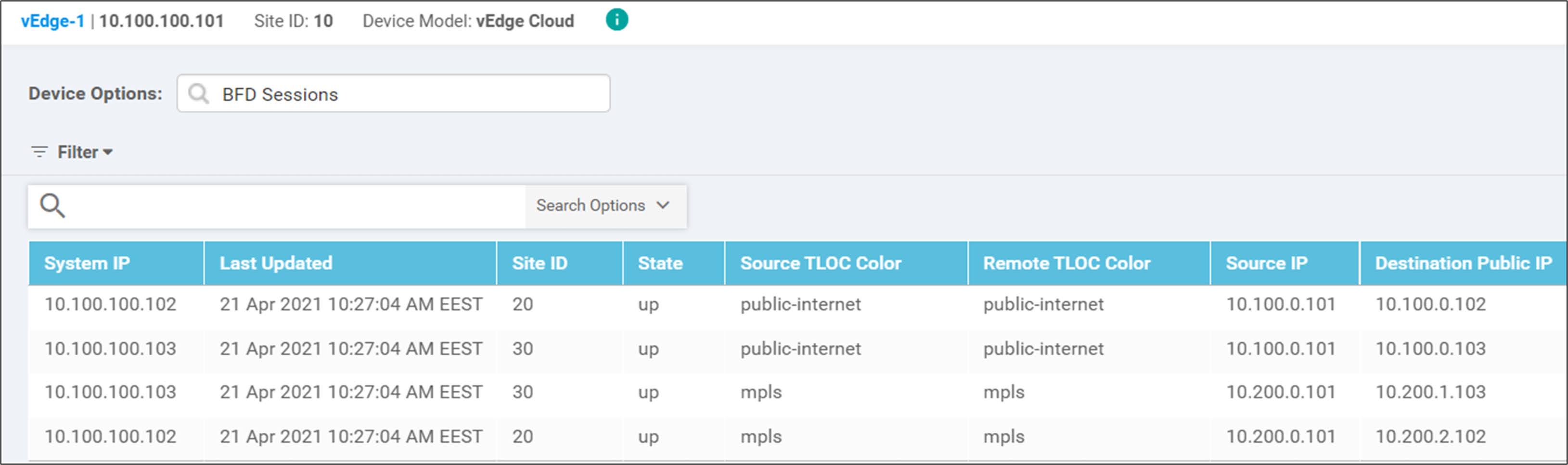Click Source IP 10.200.0.101 in the 10.200.1.103 row

1281,392
